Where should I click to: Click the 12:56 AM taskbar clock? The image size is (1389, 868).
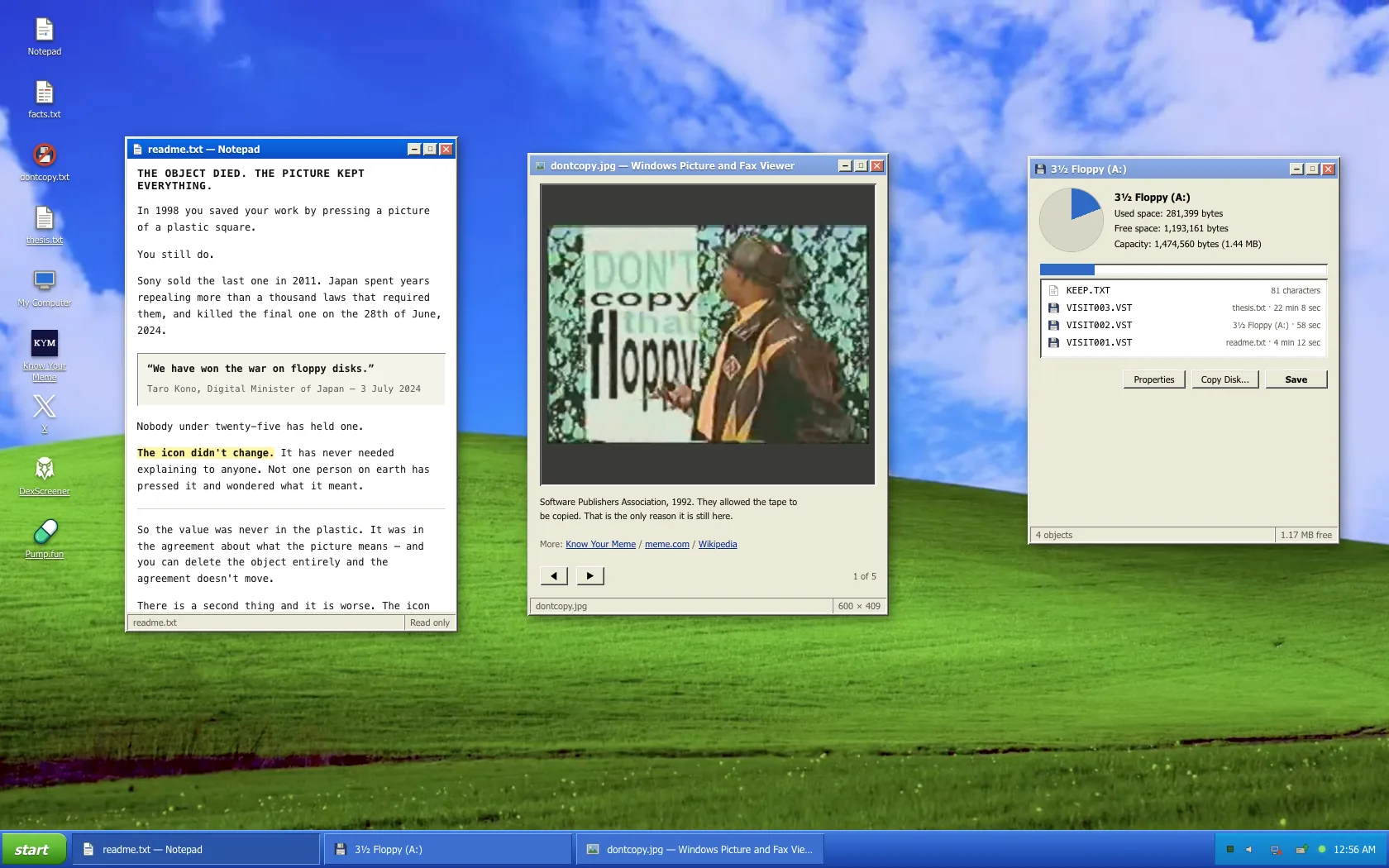coord(1354,850)
